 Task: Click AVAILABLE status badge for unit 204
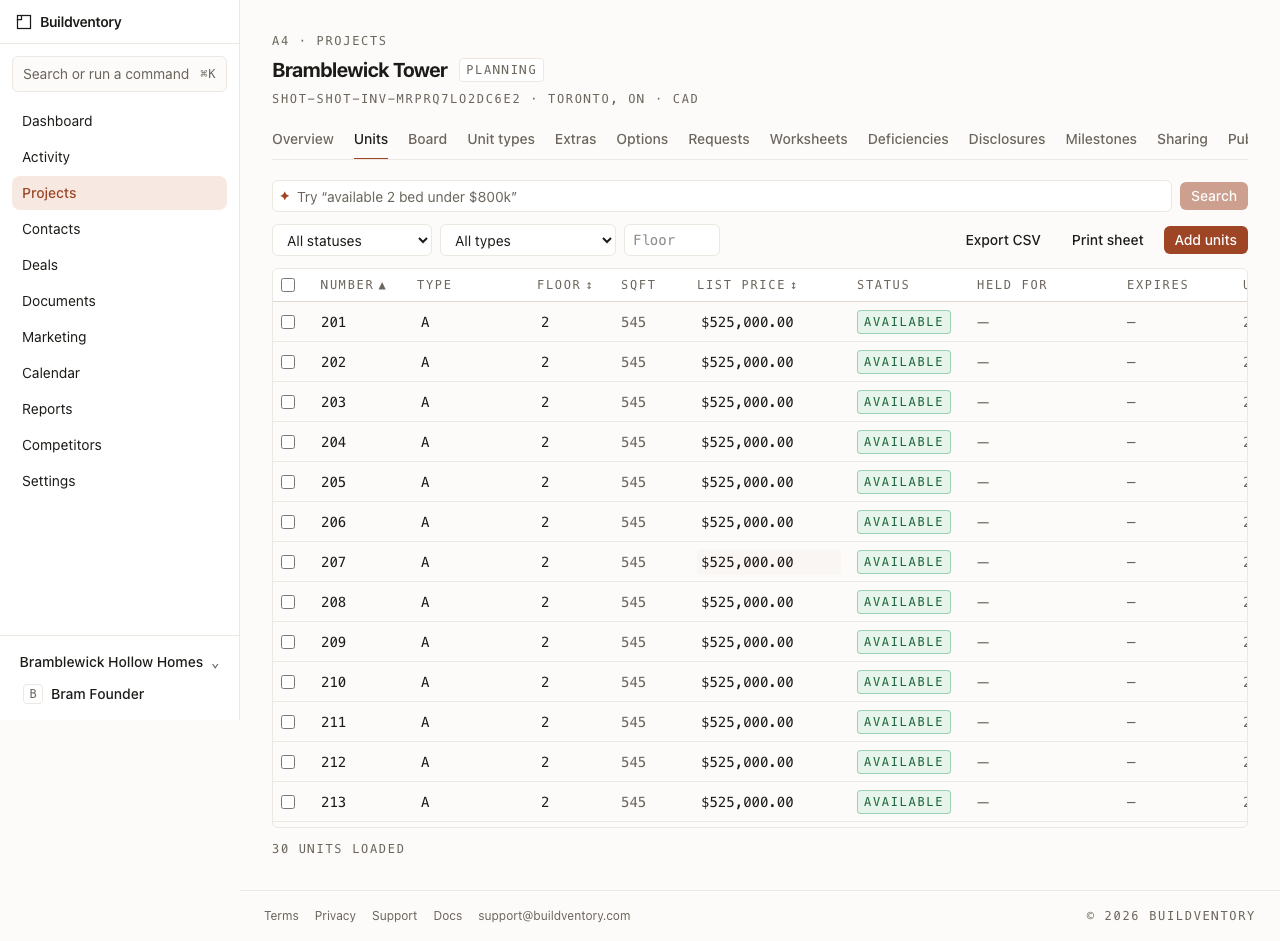(904, 442)
